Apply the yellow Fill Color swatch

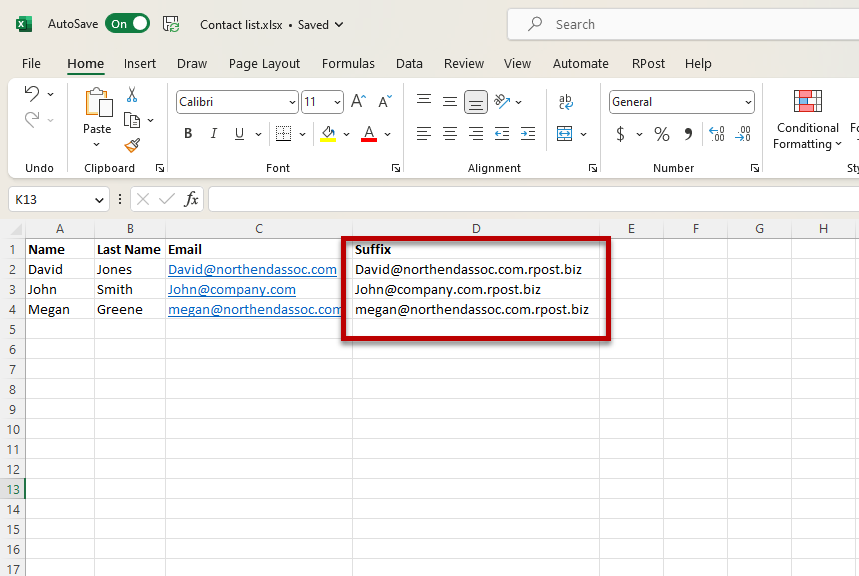click(328, 134)
